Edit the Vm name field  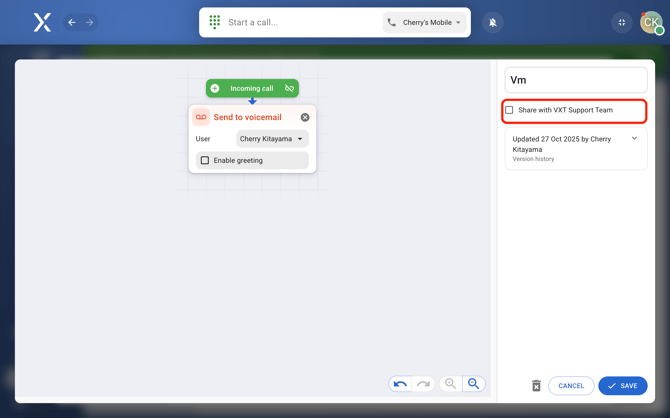coord(576,80)
